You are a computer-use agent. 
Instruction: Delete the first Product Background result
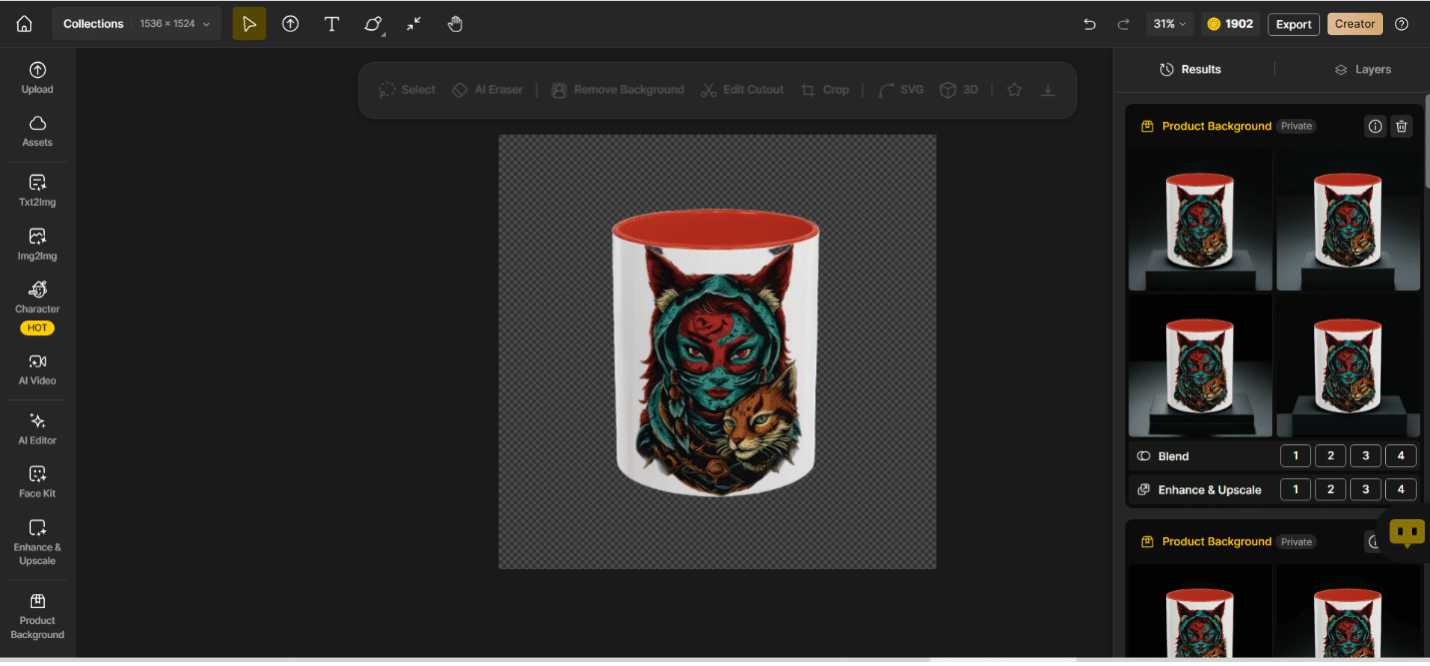[x=1401, y=126]
